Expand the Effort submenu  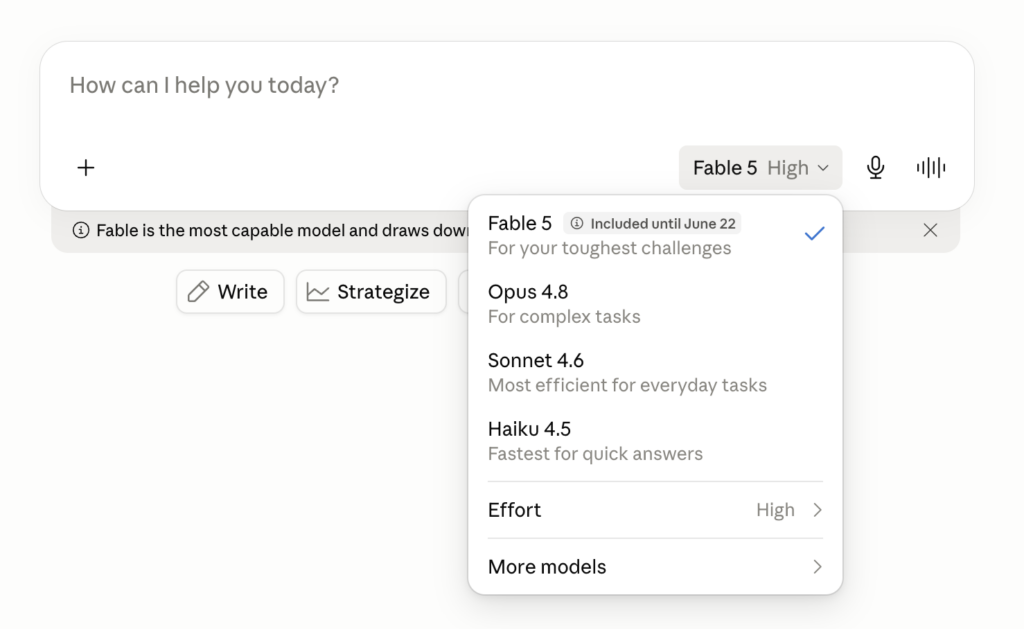pos(655,509)
